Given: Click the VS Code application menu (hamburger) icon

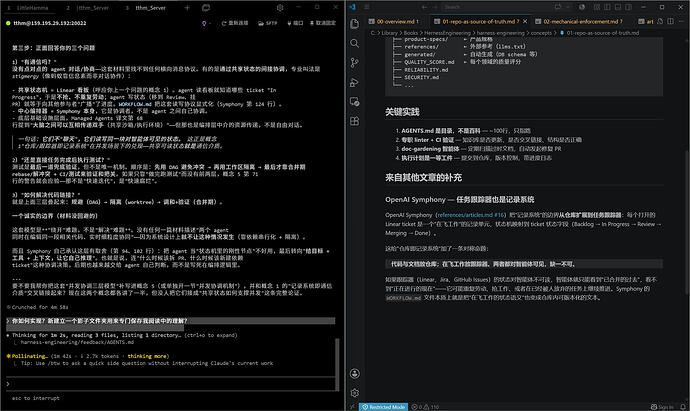Looking at the screenshot, I should pyautogui.click(x=367, y=7).
